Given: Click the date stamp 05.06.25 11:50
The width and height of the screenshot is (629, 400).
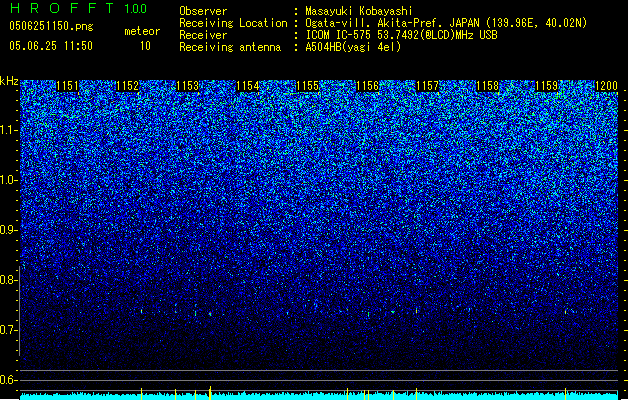Looking at the screenshot, I should pyautogui.click(x=51, y=46).
